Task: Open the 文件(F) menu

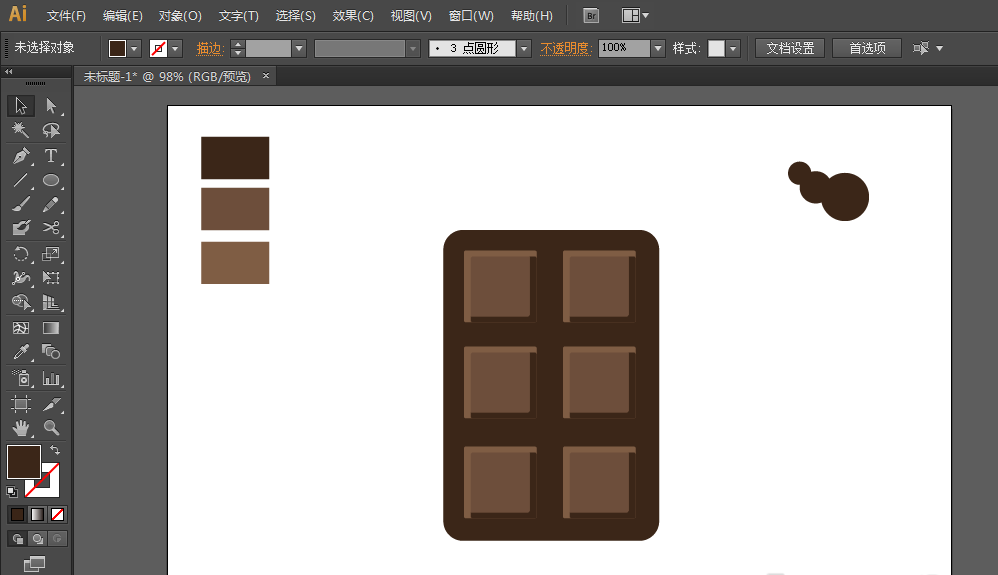Action: click(x=66, y=16)
